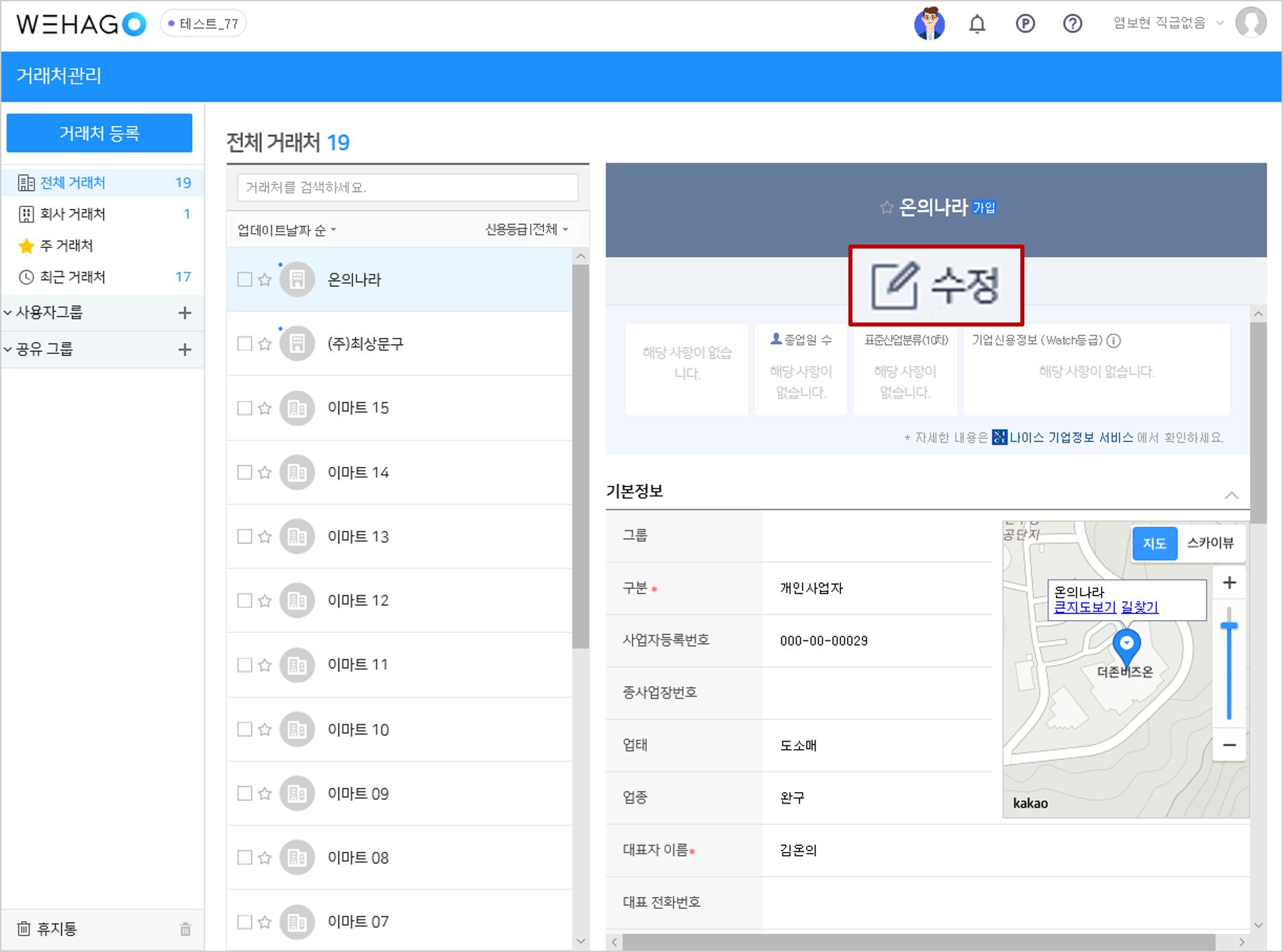
Task: Click the map zoom slider handle
Action: pos(1229,626)
